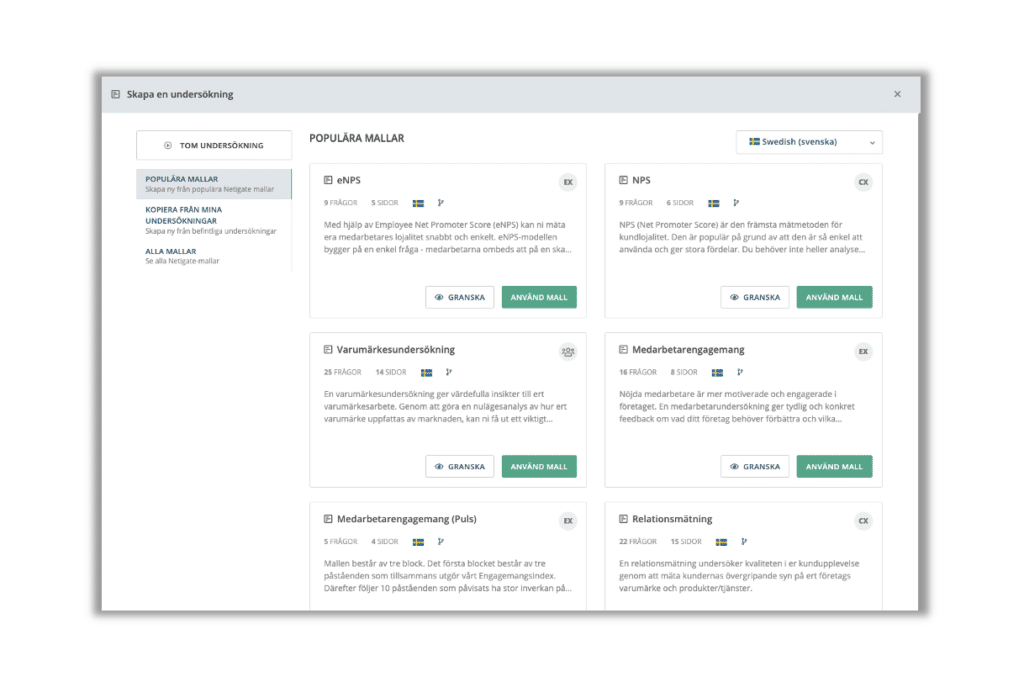Click the Medarbetarengagemang (Puls) card title
The image size is (1024, 698).
(x=406, y=519)
